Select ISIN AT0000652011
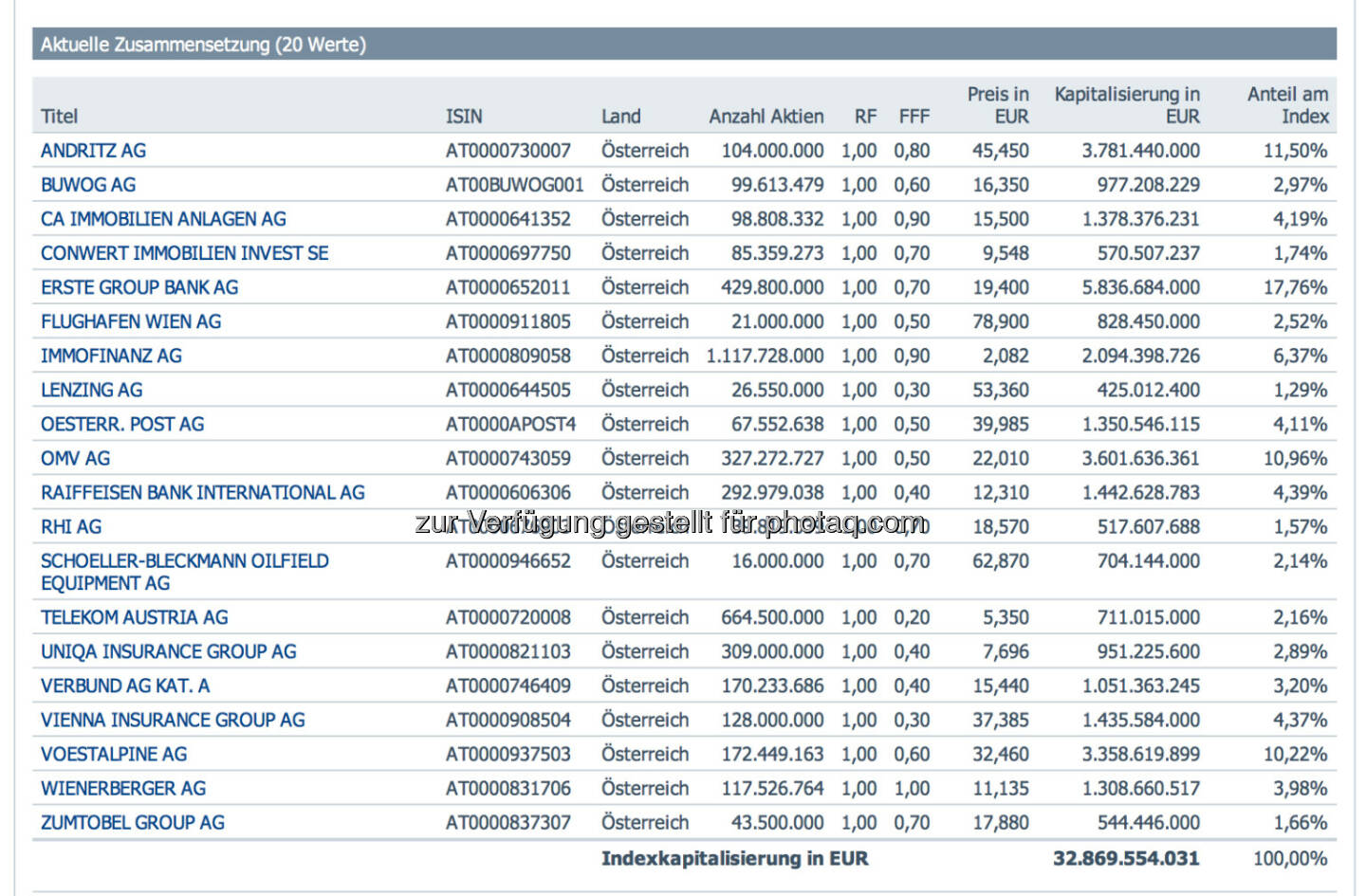This screenshot has width=1366, height=896. pyautogui.click(x=508, y=287)
